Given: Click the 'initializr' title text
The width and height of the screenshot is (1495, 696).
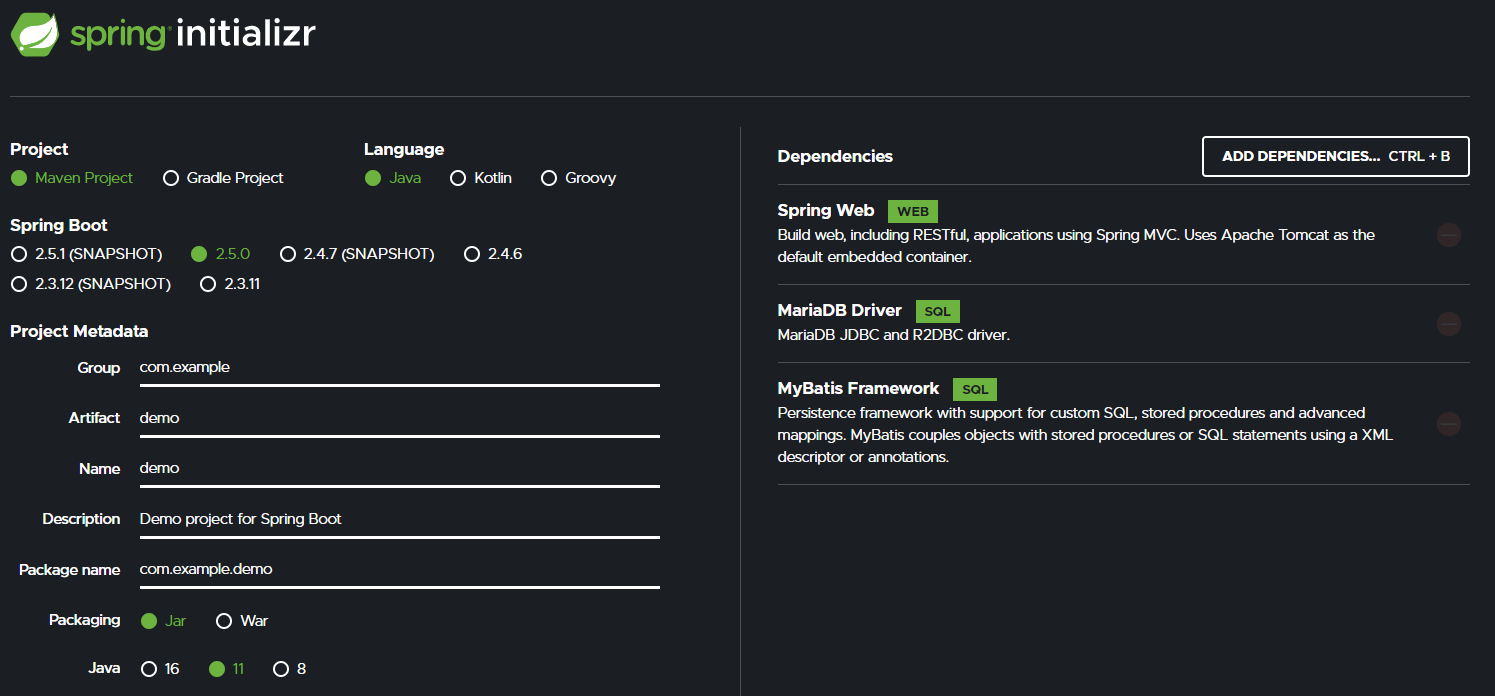Looking at the screenshot, I should [246, 33].
